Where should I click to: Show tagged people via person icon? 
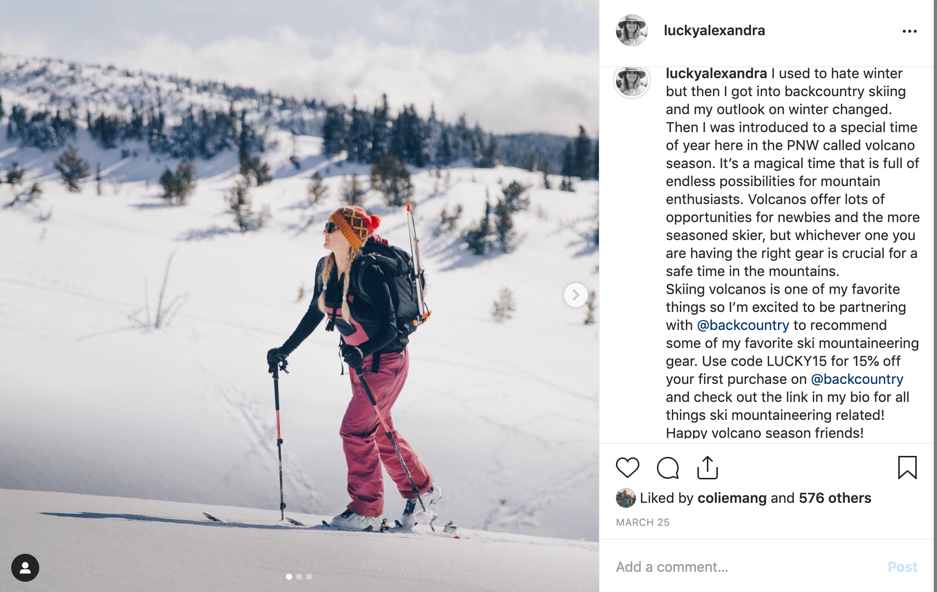(x=25, y=568)
